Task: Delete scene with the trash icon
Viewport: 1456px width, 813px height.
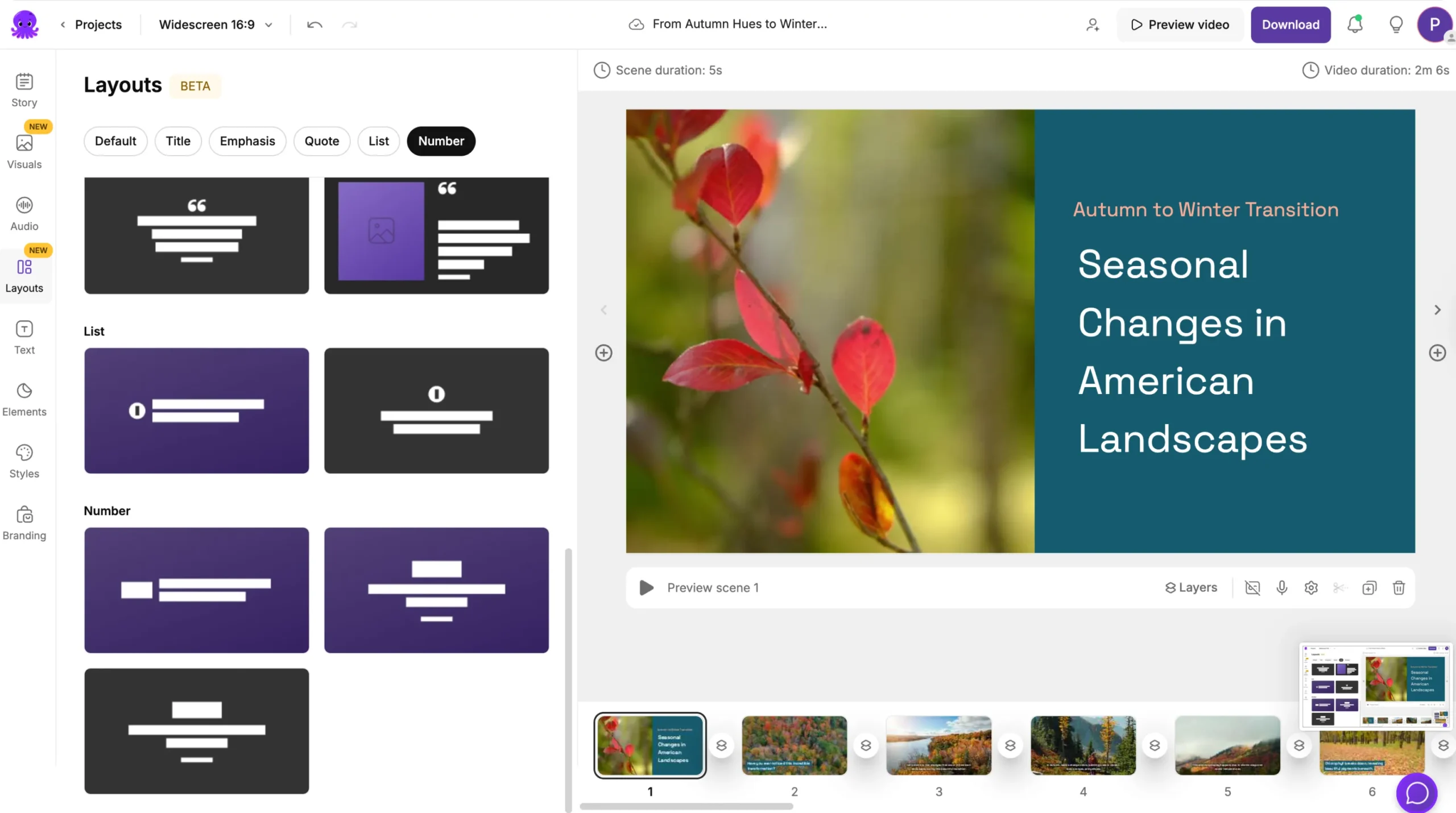Action: coord(1399,587)
